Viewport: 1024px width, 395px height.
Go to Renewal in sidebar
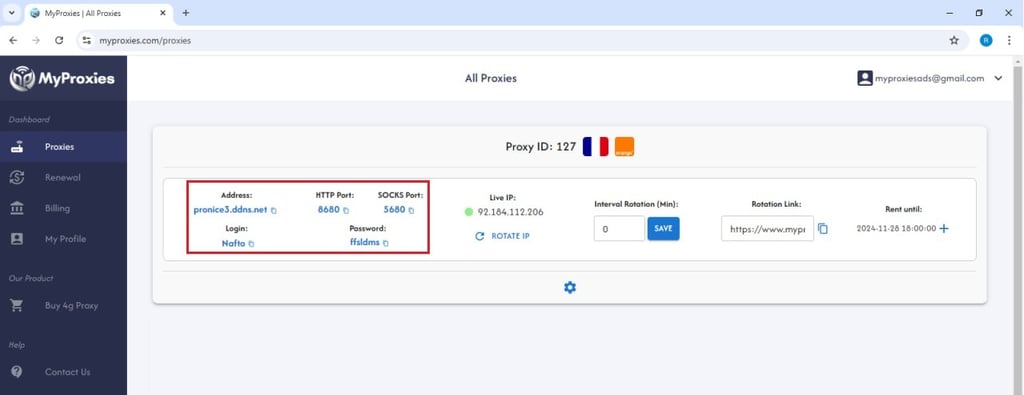tap(63, 178)
